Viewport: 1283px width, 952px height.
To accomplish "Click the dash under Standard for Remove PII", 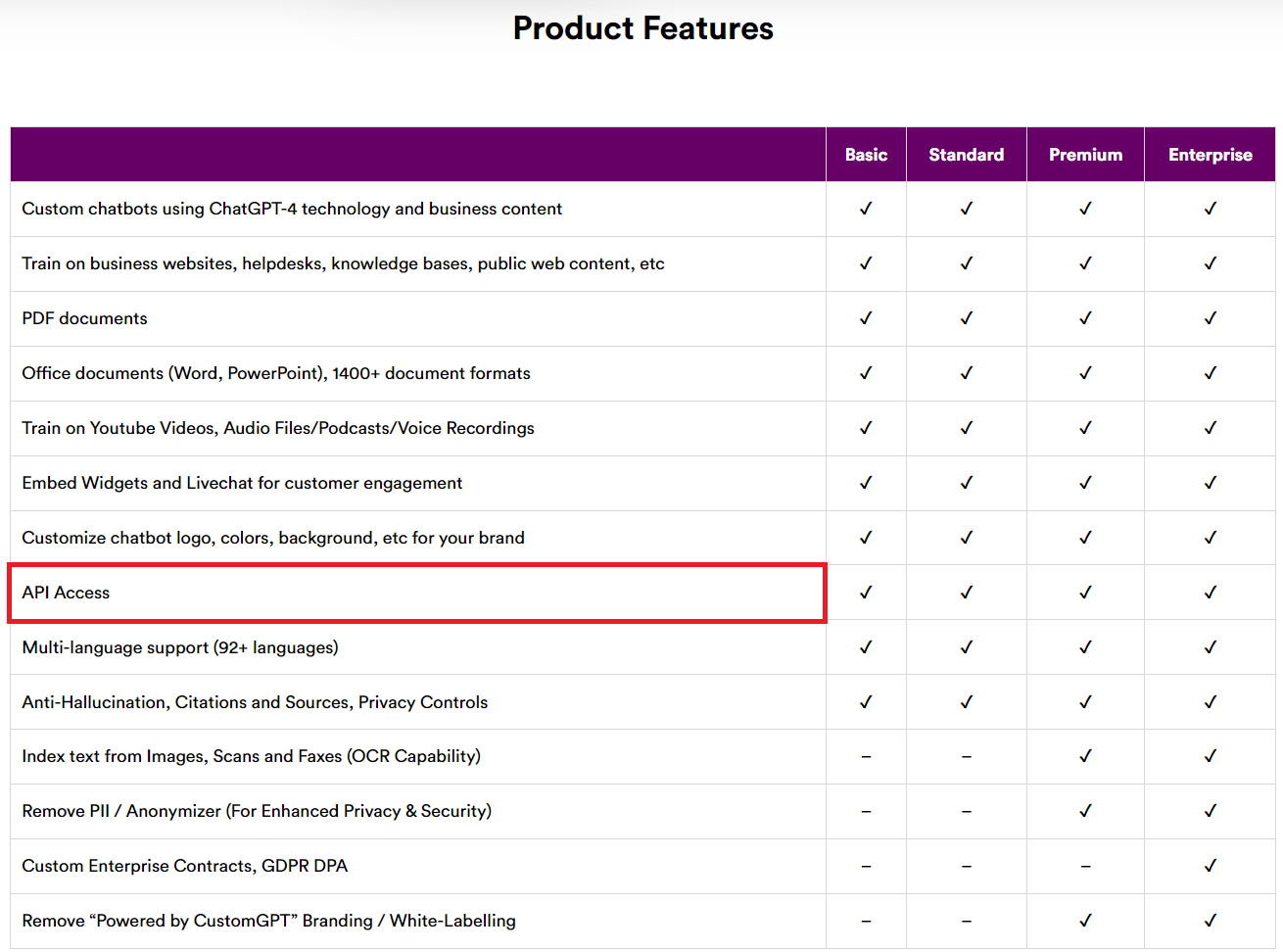I will click(966, 811).
